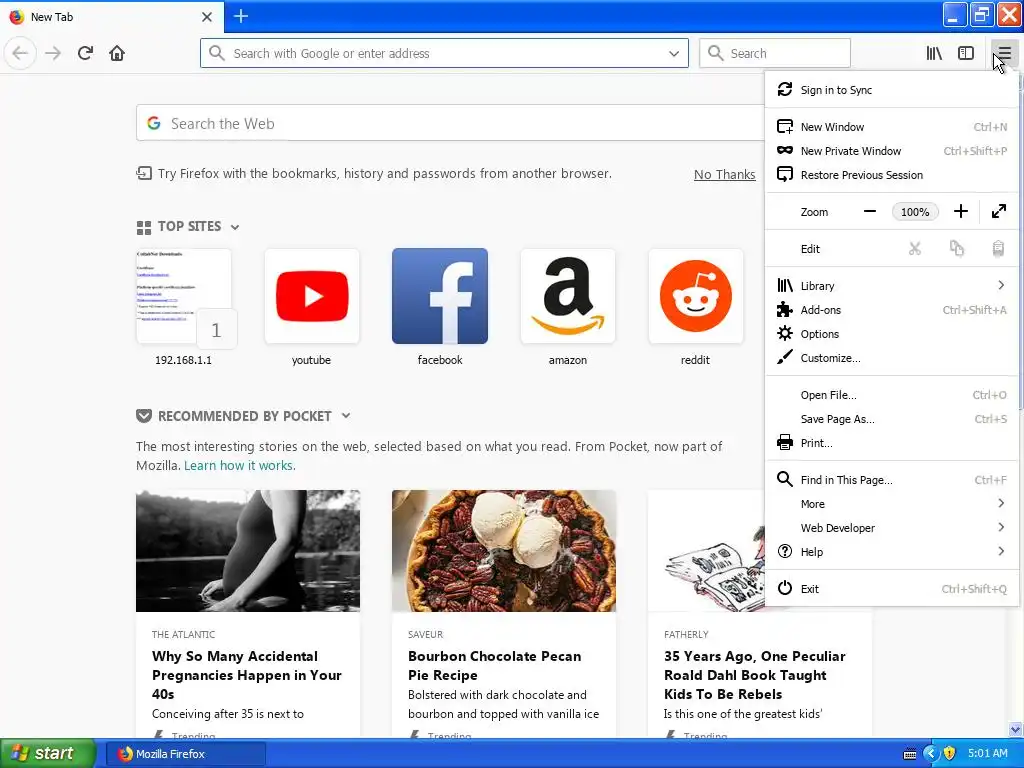Select Find in This Page...
Screen dimensions: 1024x768
point(891,480)
